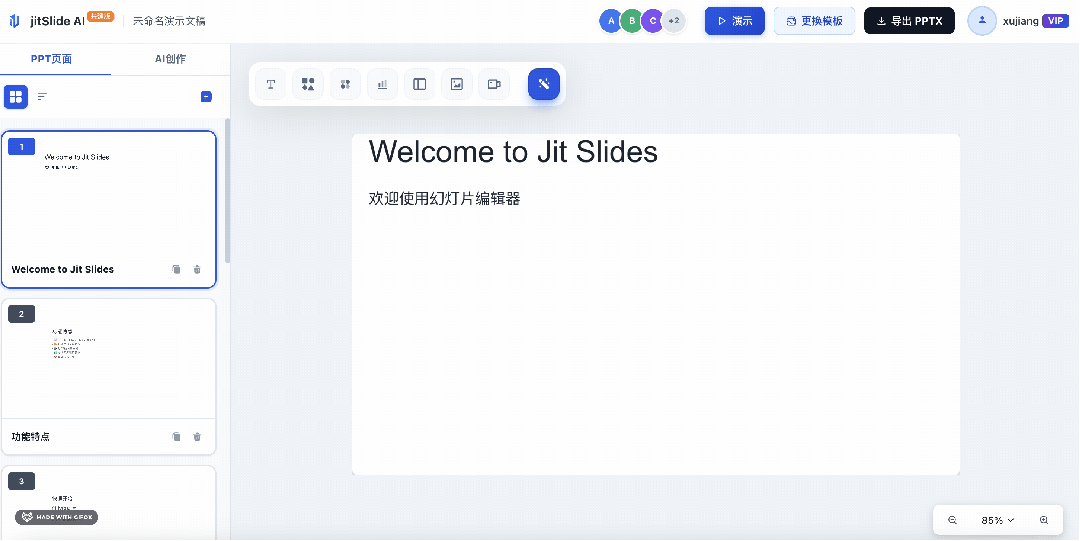This screenshot has width=1080, height=541.
Task: Switch to the PPT页面 tab
Action: [52, 59]
